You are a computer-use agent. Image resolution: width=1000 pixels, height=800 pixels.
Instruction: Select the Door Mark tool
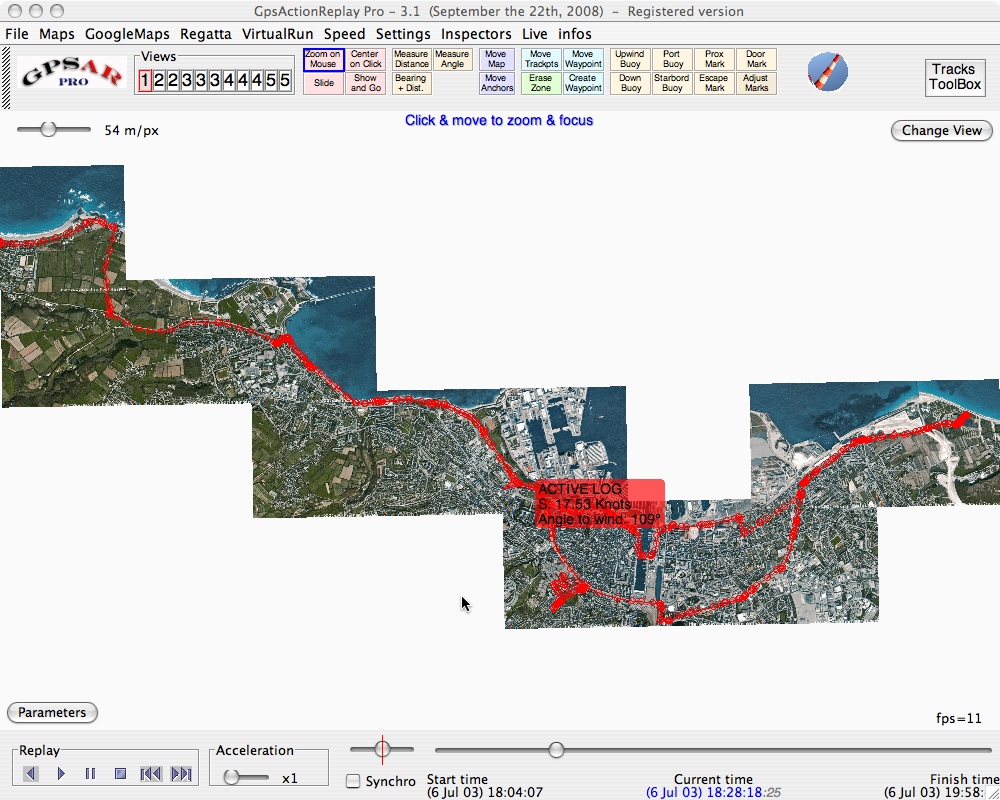coord(756,59)
